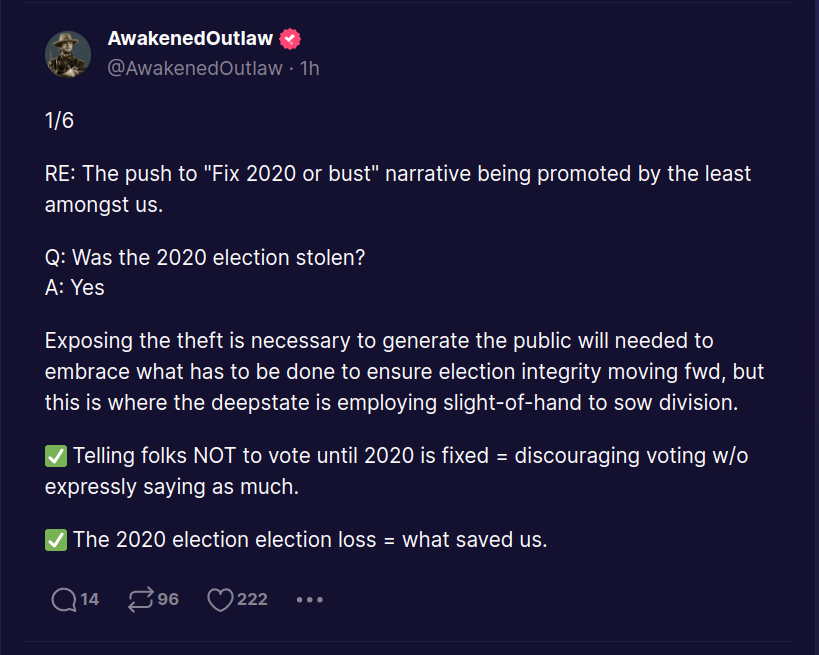Repost this post using the arrows icon
This screenshot has height=655, width=819.
[140, 599]
